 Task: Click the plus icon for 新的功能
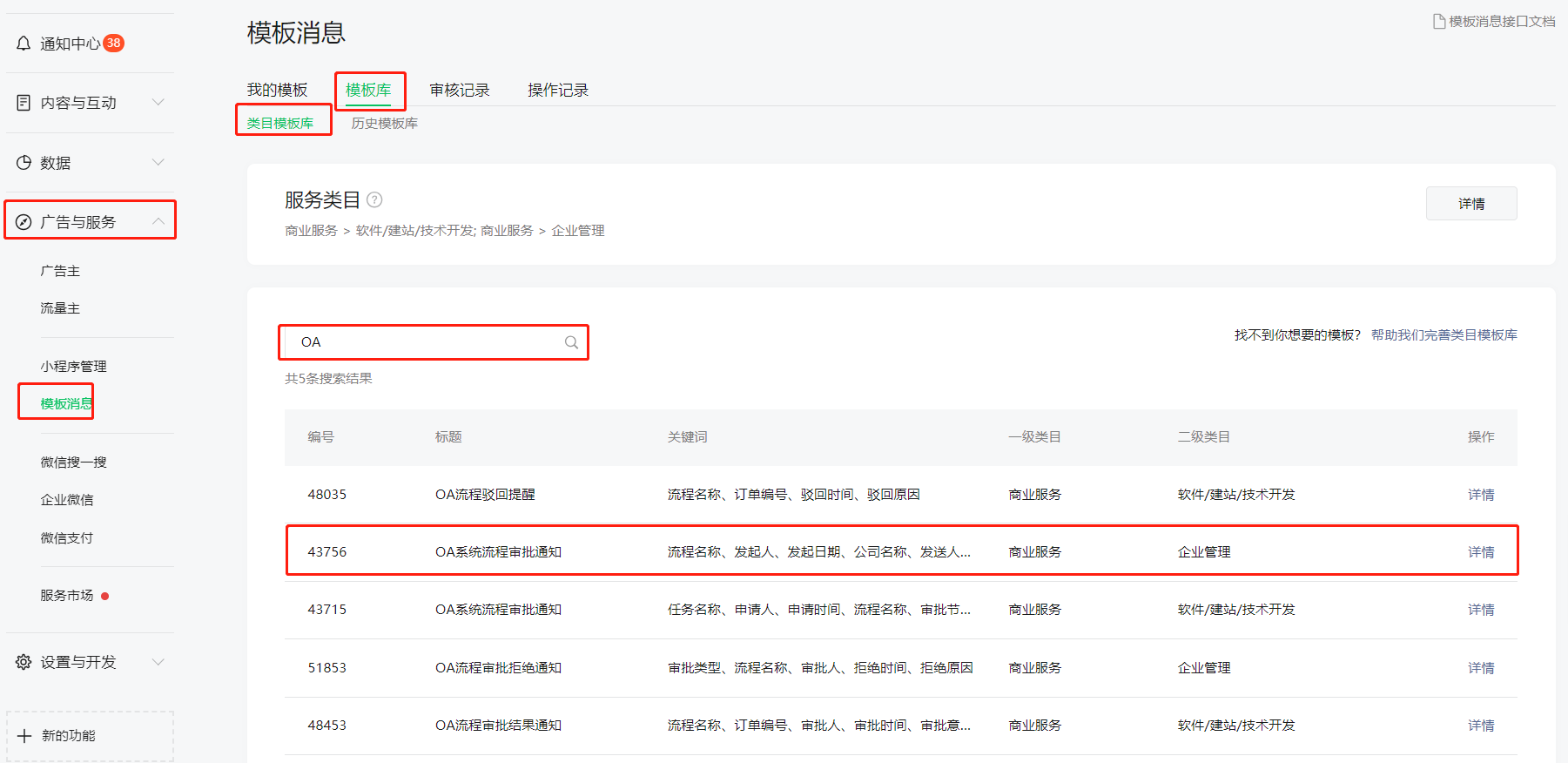(24, 736)
